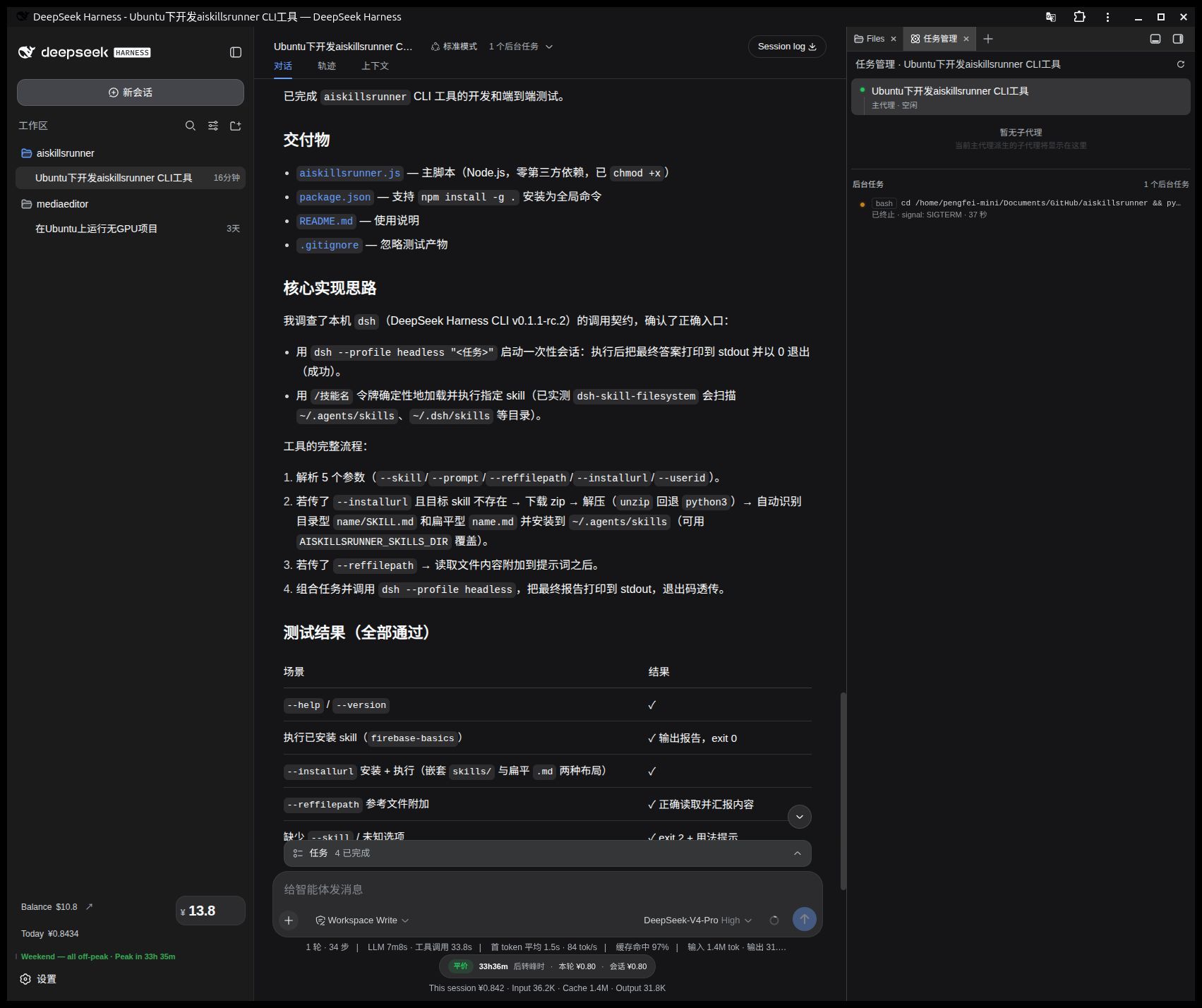
Task: Click the 给智能体发消息 message input
Action: (x=548, y=889)
